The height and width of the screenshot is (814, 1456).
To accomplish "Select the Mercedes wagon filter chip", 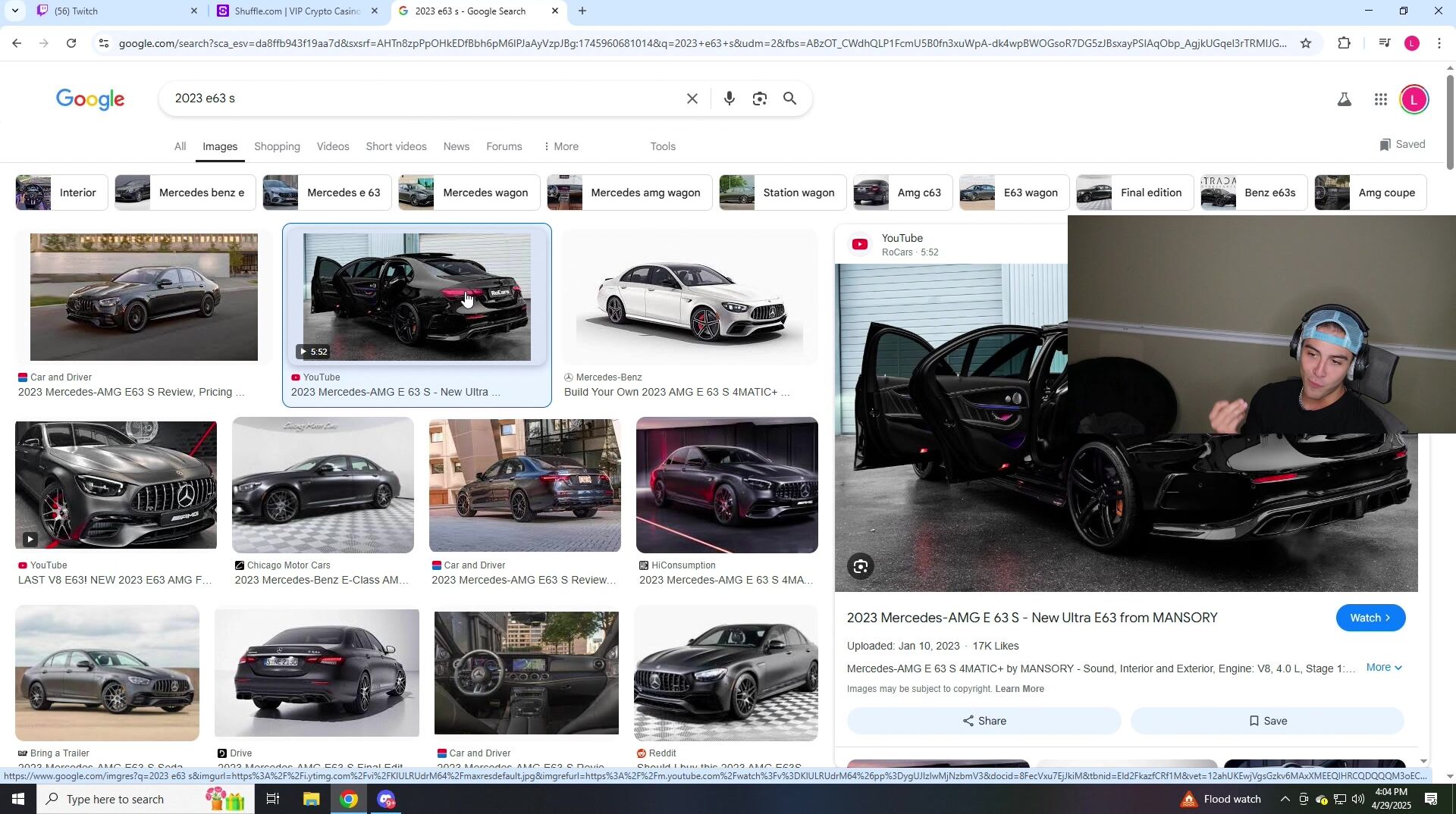I will (469, 193).
